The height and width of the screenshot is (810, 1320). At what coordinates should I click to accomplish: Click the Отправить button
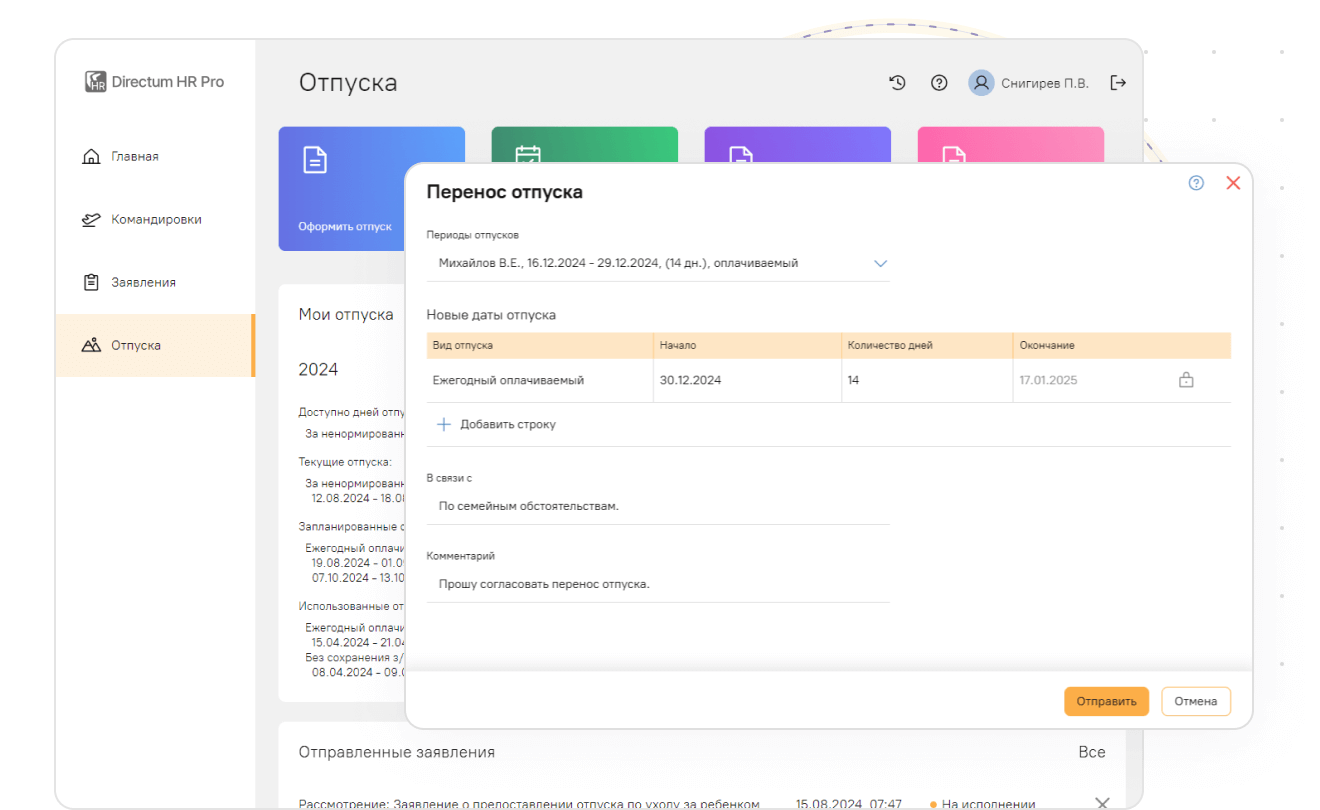pos(1106,701)
